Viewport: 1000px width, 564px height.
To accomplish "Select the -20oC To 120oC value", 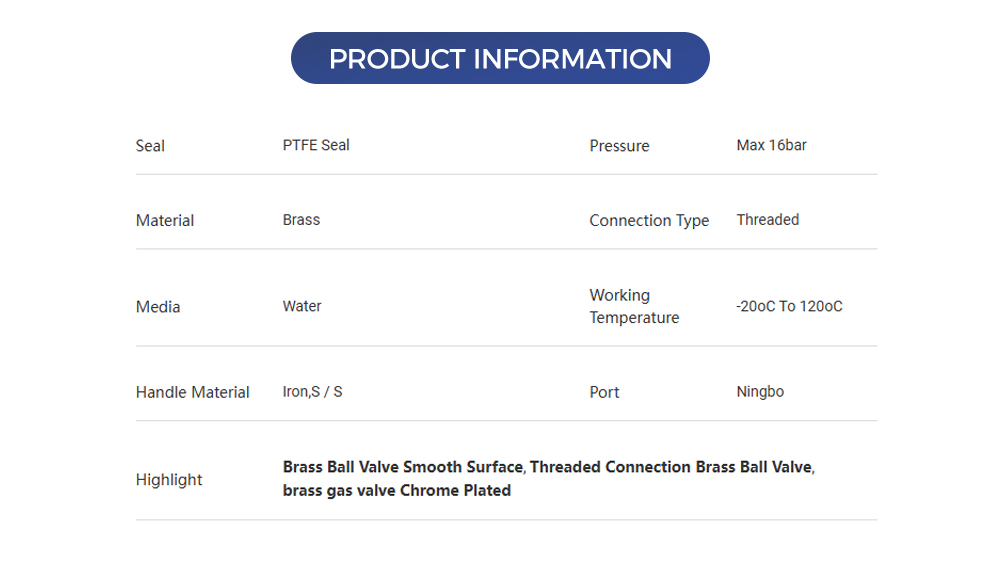I will [789, 306].
